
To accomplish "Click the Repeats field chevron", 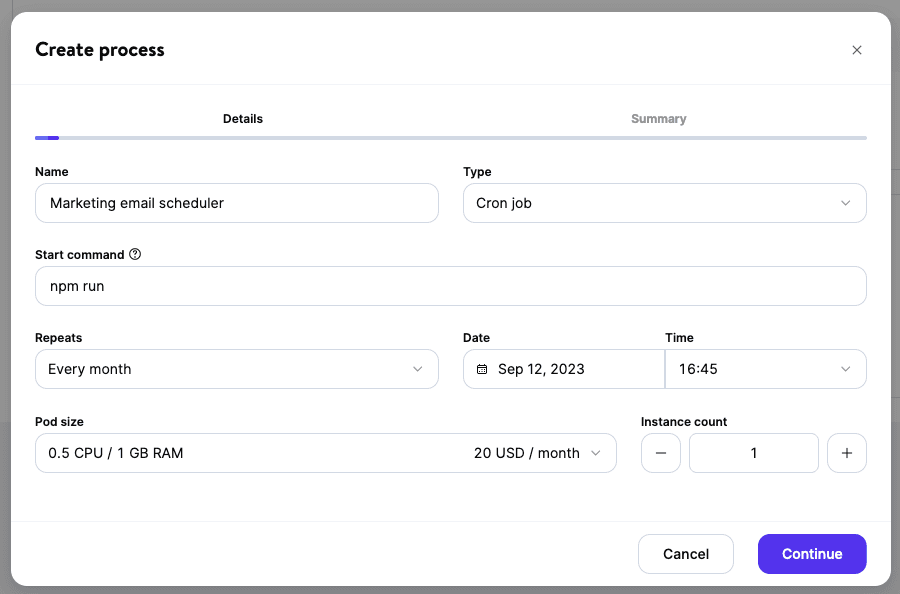I will (418, 369).
